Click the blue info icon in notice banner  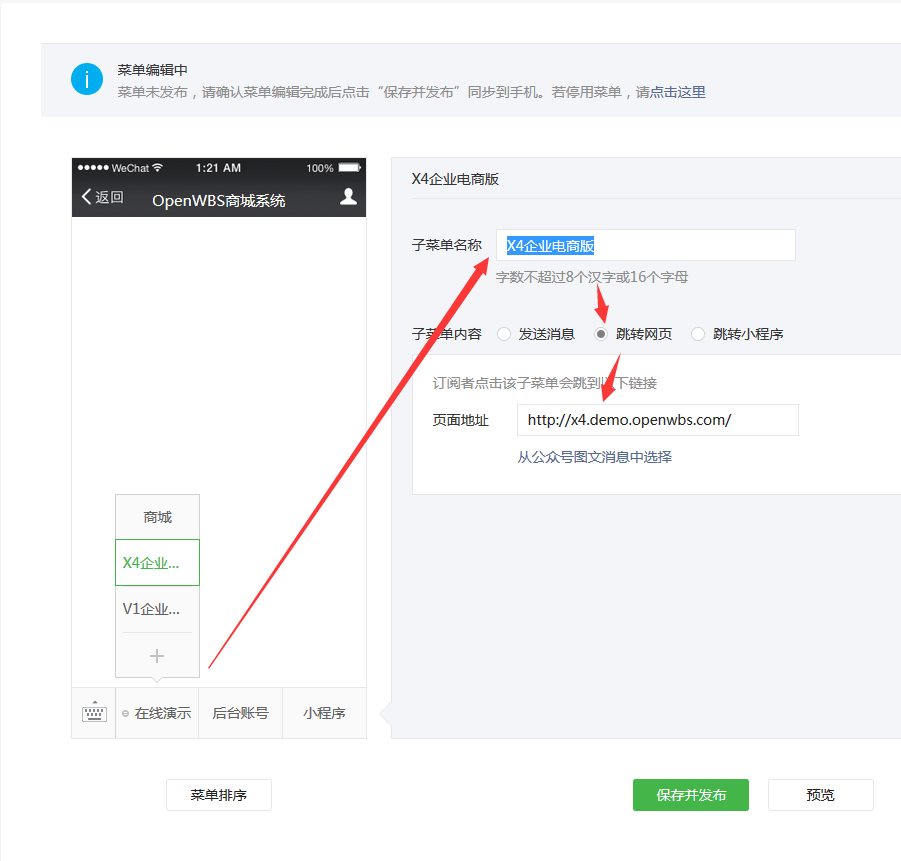87,80
